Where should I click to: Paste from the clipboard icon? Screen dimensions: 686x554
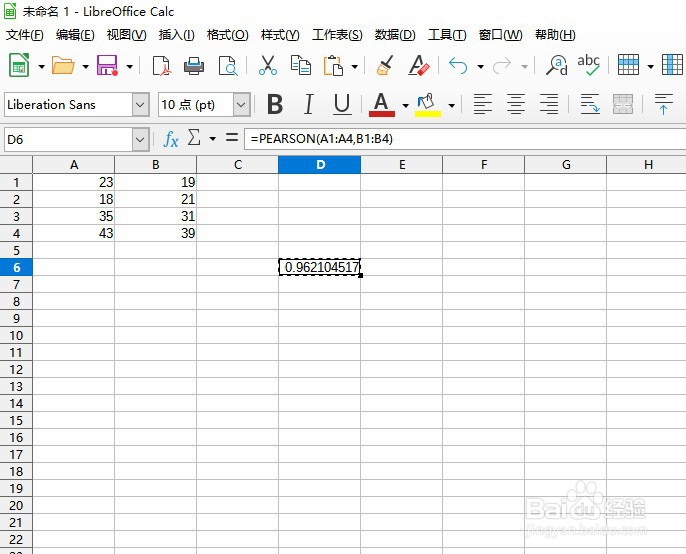click(x=333, y=66)
